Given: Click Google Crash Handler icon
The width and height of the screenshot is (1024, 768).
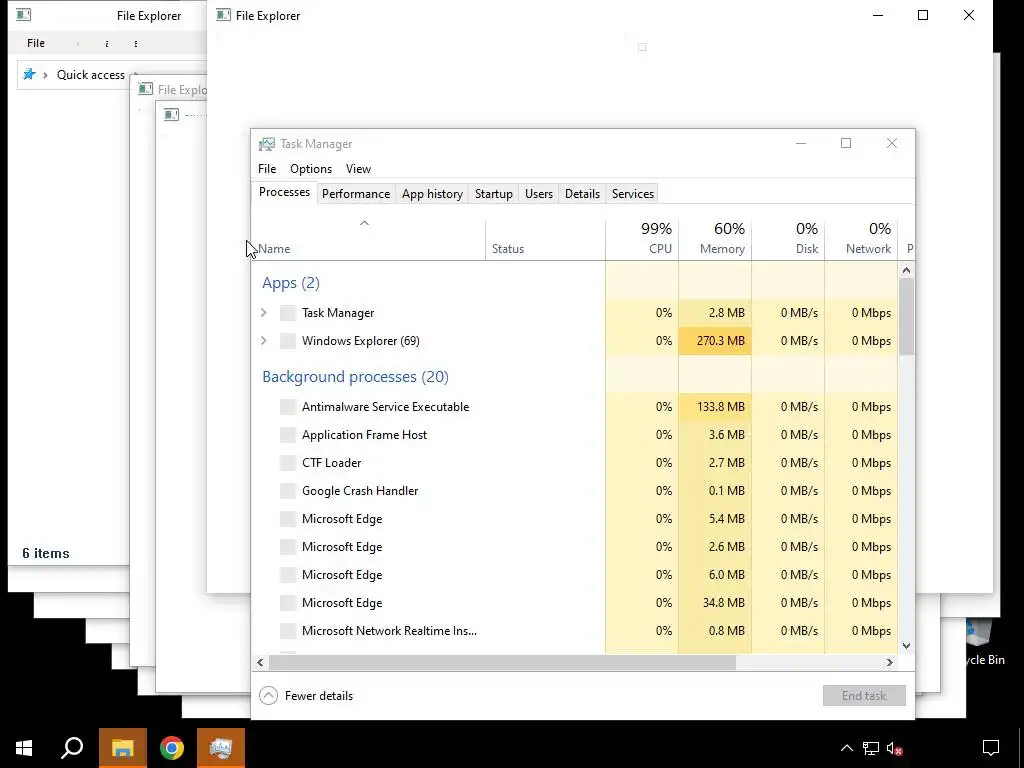Looking at the screenshot, I should click(287, 491).
